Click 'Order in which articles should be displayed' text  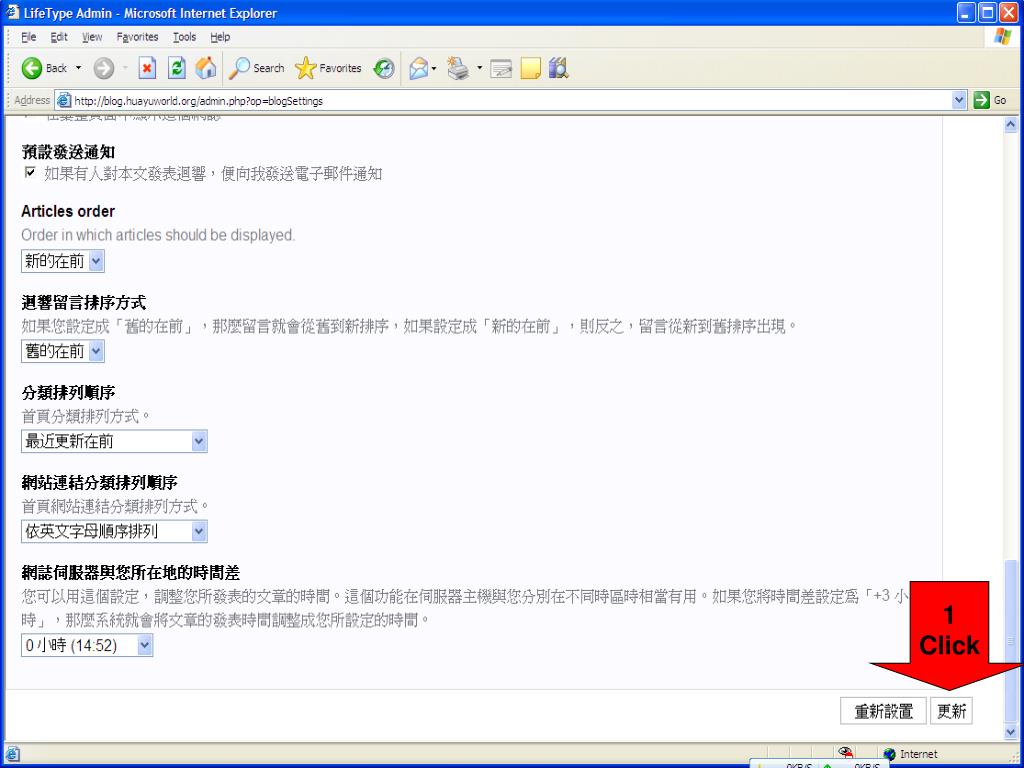158,235
